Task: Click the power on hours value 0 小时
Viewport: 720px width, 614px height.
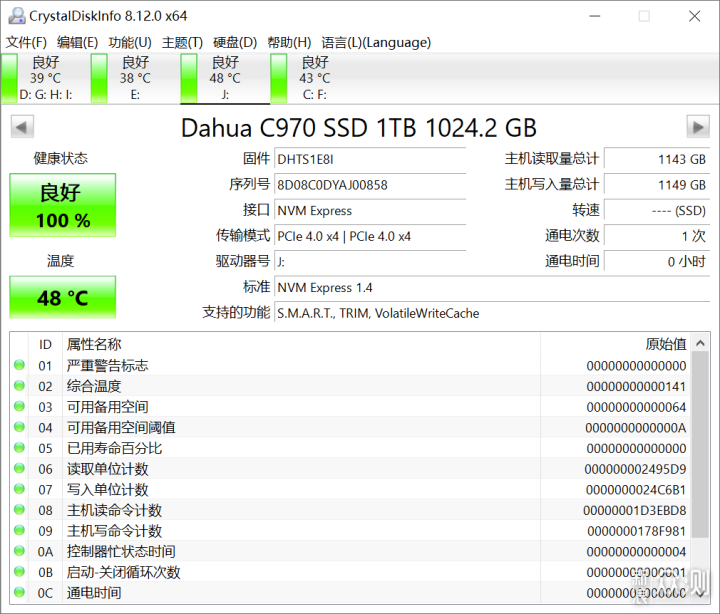Action: [x=657, y=262]
